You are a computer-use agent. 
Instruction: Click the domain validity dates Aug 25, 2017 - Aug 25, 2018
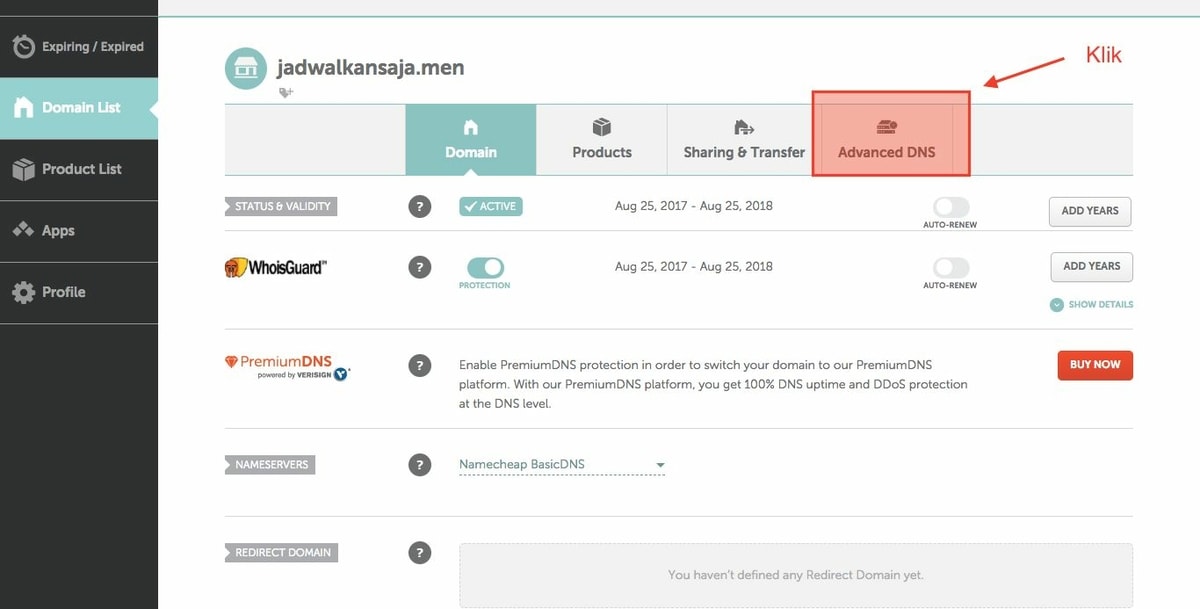click(x=694, y=206)
